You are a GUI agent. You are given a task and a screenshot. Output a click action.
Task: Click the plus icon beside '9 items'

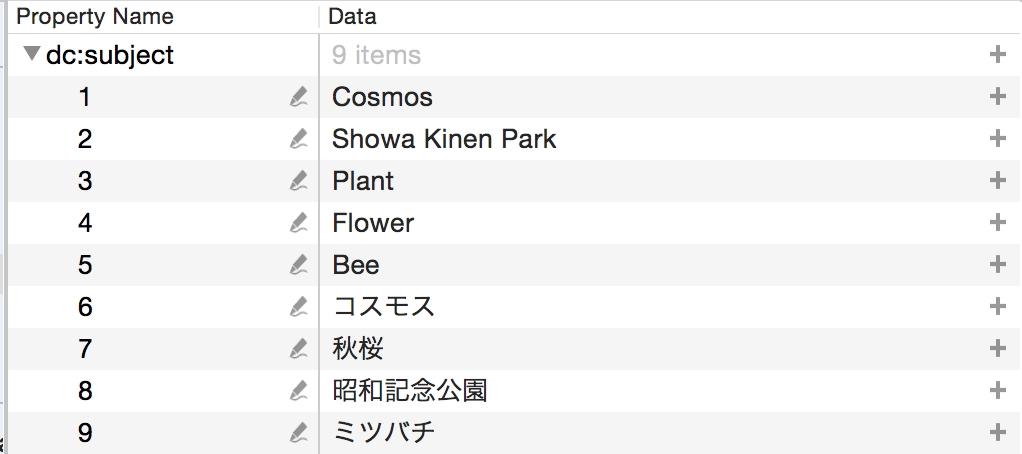coord(996,55)
